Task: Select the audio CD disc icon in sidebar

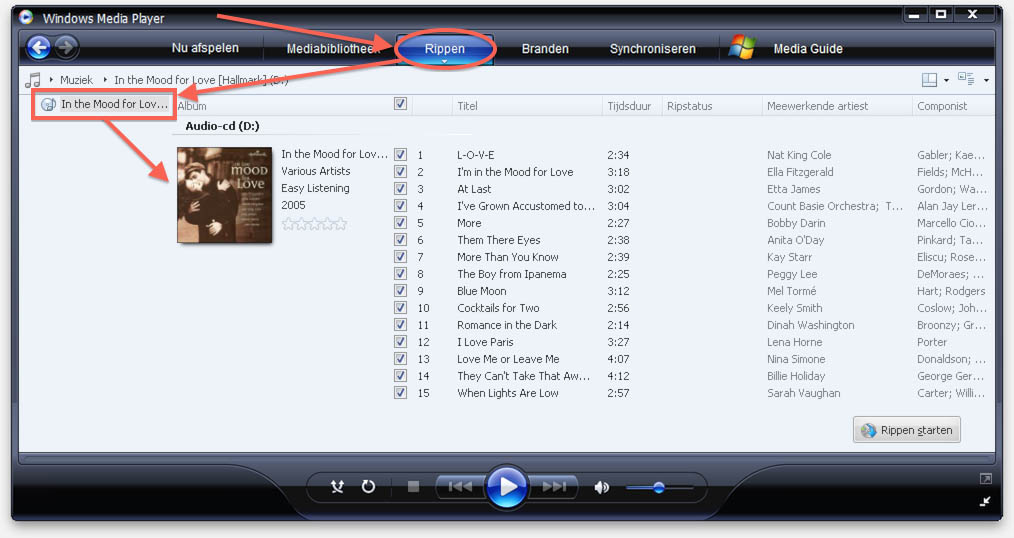Action: pos(49,104)
